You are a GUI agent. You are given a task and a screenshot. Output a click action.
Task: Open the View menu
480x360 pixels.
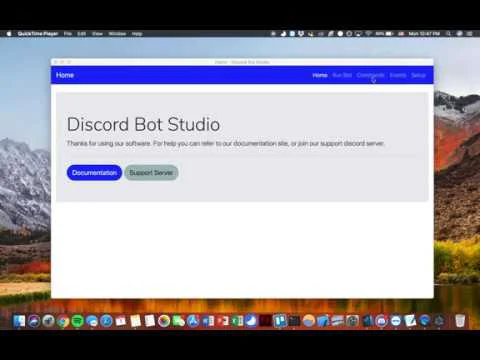click(x=97, y=34)
